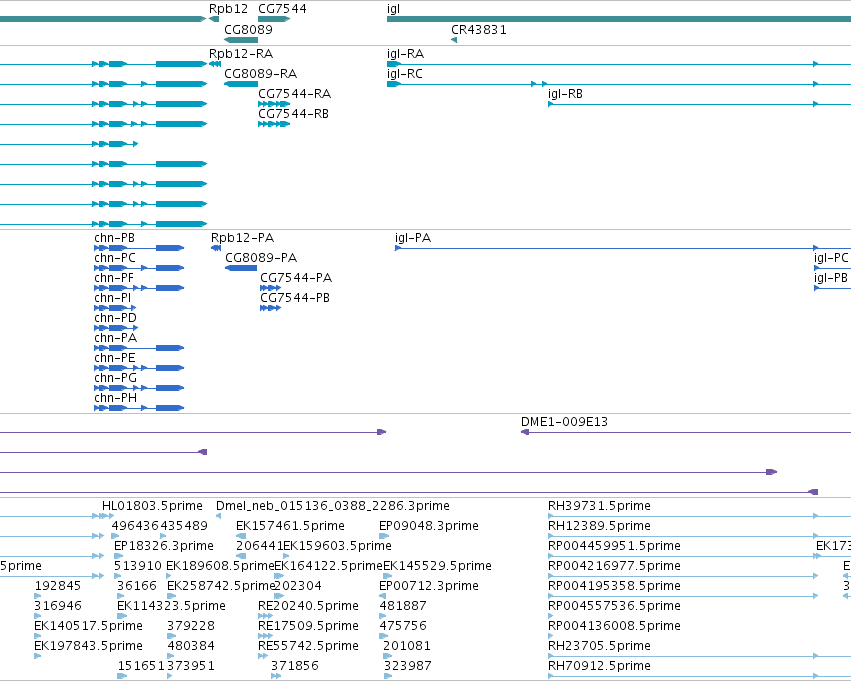The width and height of the screenshot is (851, 681).
Task: Click the CR43831 gene label
Action: (x=479, y=30)
